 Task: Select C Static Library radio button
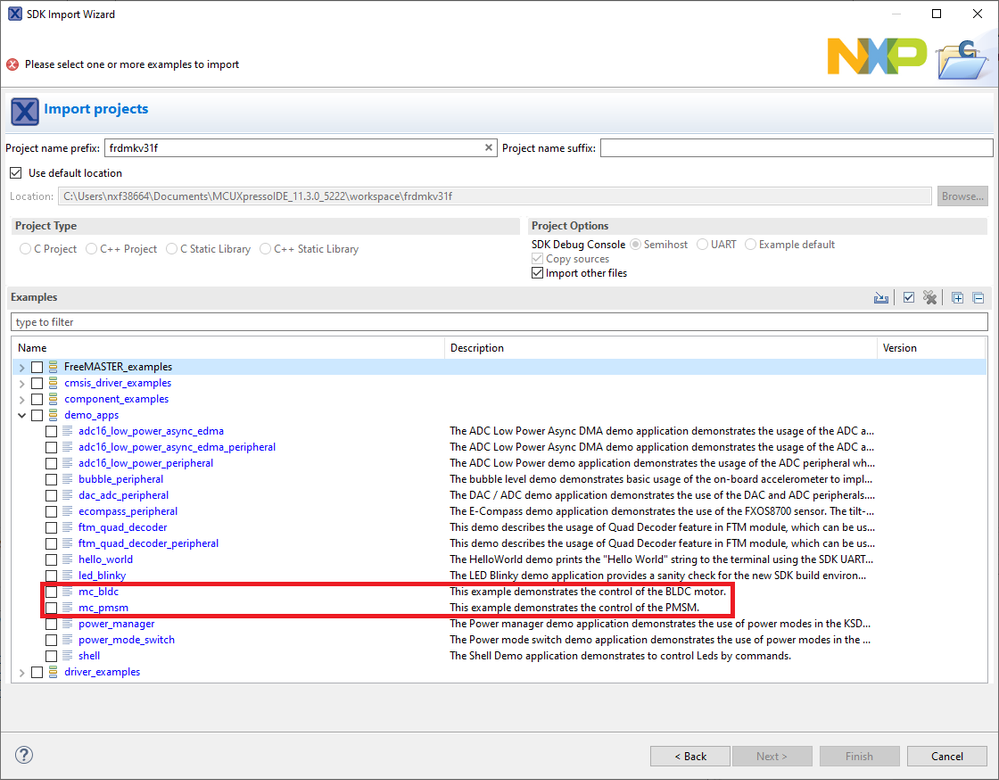[171, 249]
